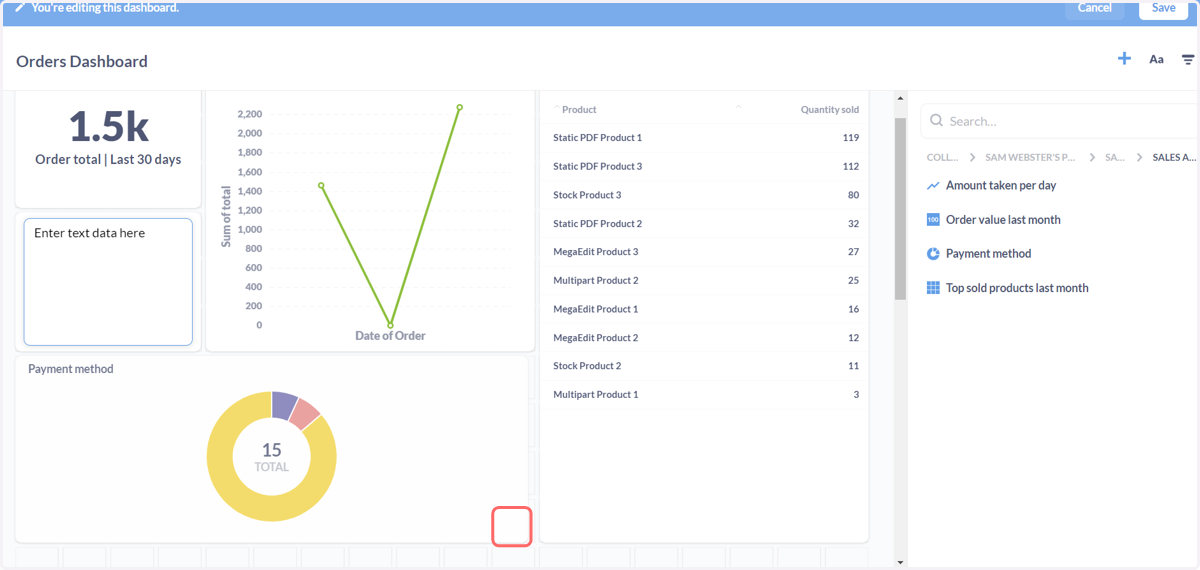
Task: Select the Static PDF Product 3 cell
Action: [598, 166]
